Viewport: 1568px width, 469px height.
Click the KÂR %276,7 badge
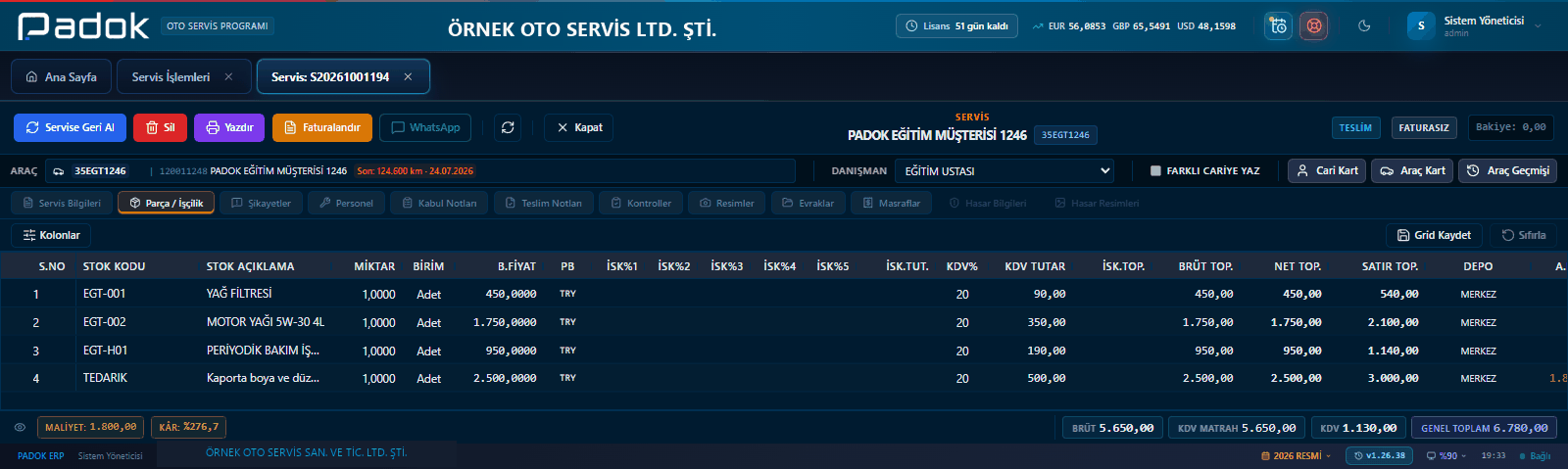coord(189,427)
